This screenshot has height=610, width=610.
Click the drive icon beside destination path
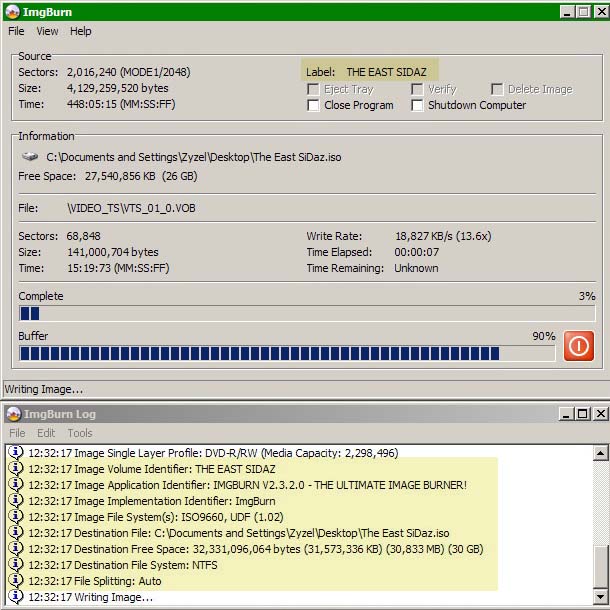(x=30, y=157)
